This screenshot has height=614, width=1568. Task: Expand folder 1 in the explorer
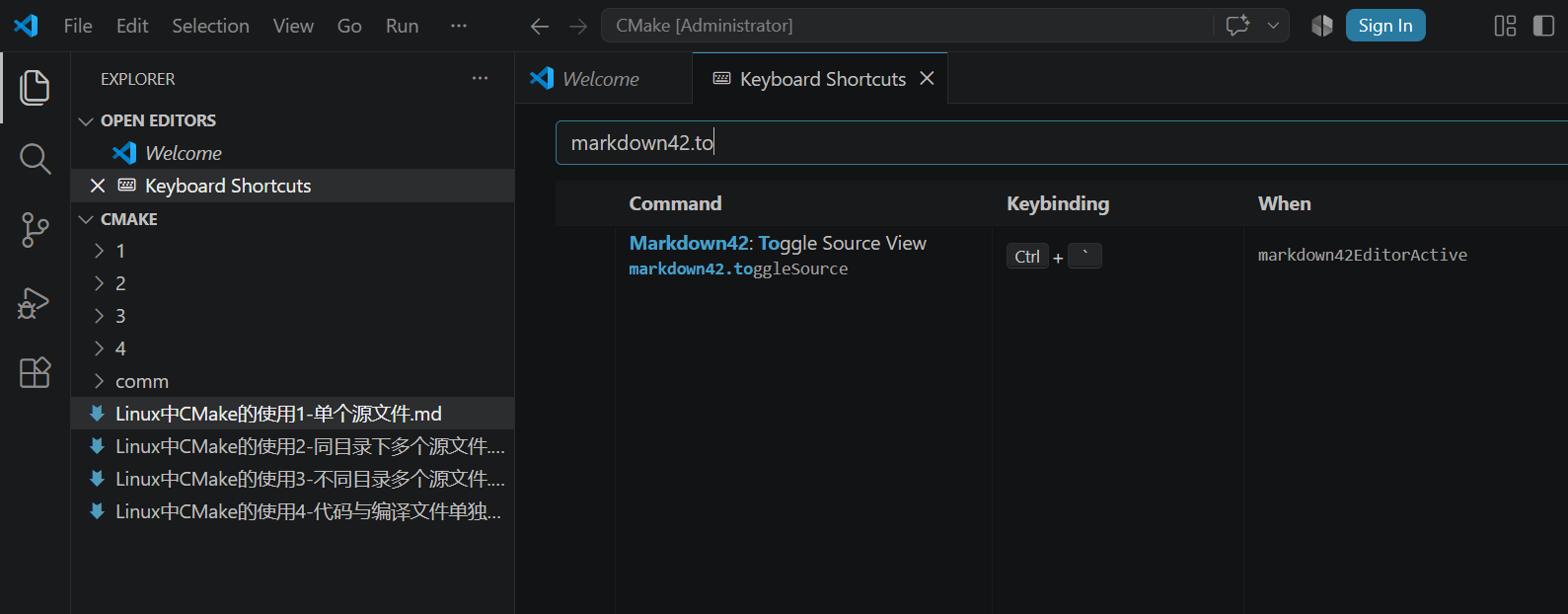click(292, 251)
